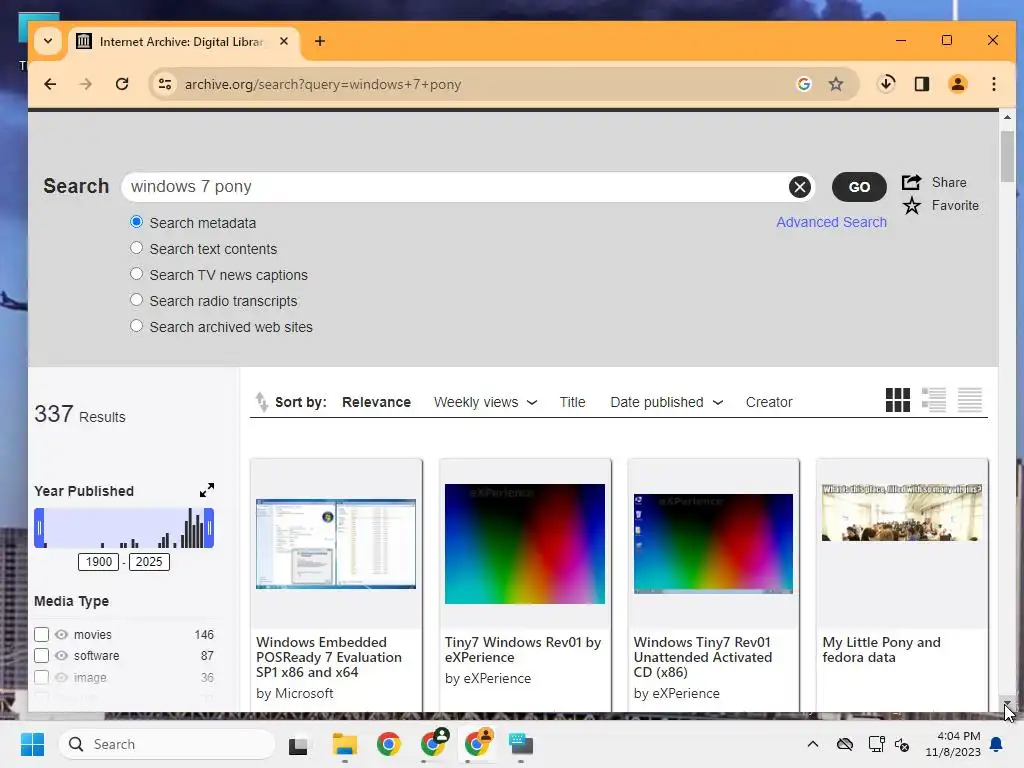Open My Little Pony and fedora data
Screen dimensions: 1024x768
tap(882, 650)
